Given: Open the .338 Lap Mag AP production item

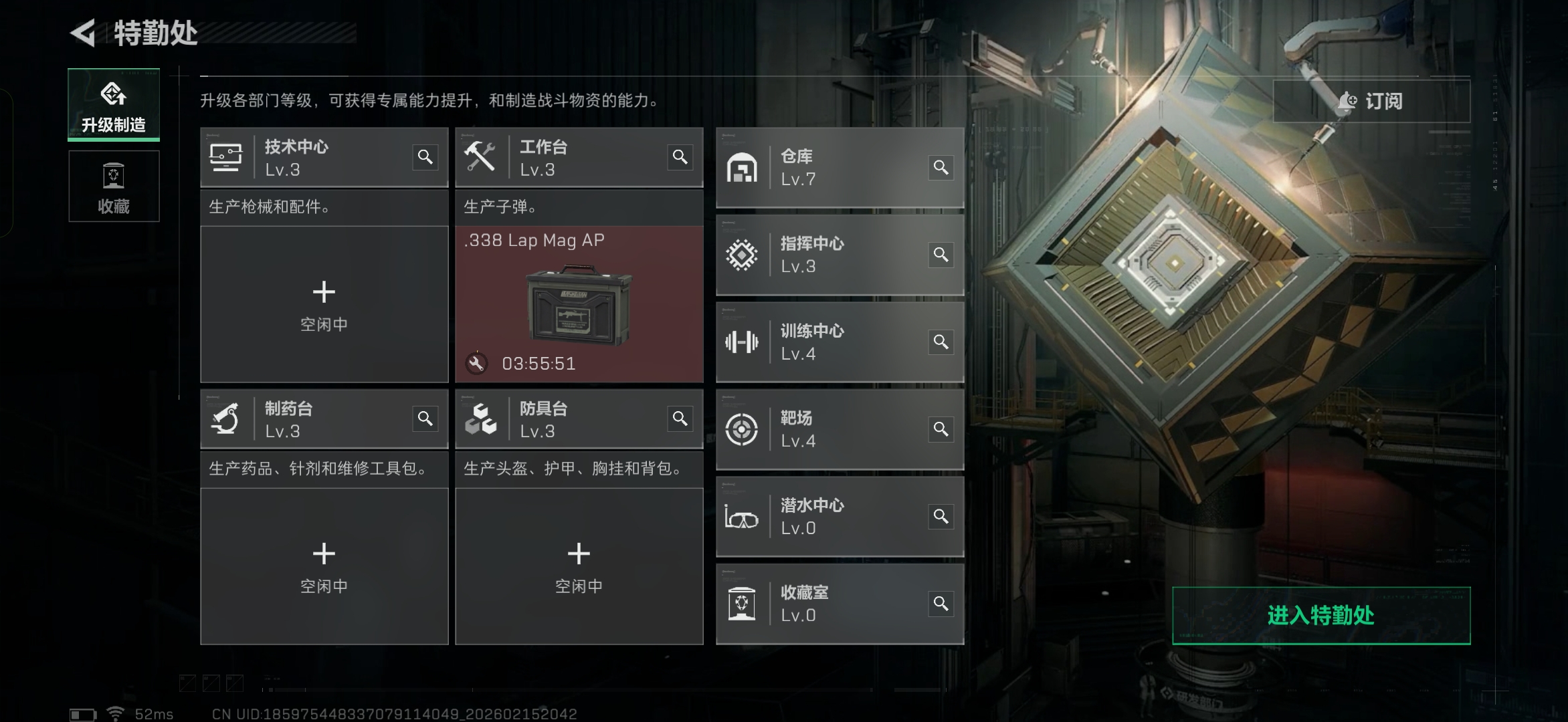Looking at the screenshot, I should tap(579, 304).
